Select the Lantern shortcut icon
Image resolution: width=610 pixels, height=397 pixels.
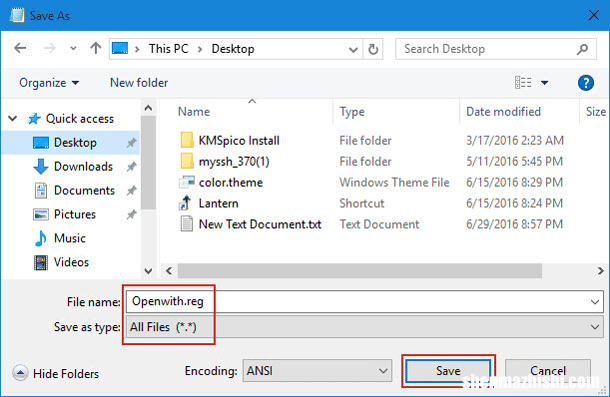pyautogui.click(x=186, y=203)
